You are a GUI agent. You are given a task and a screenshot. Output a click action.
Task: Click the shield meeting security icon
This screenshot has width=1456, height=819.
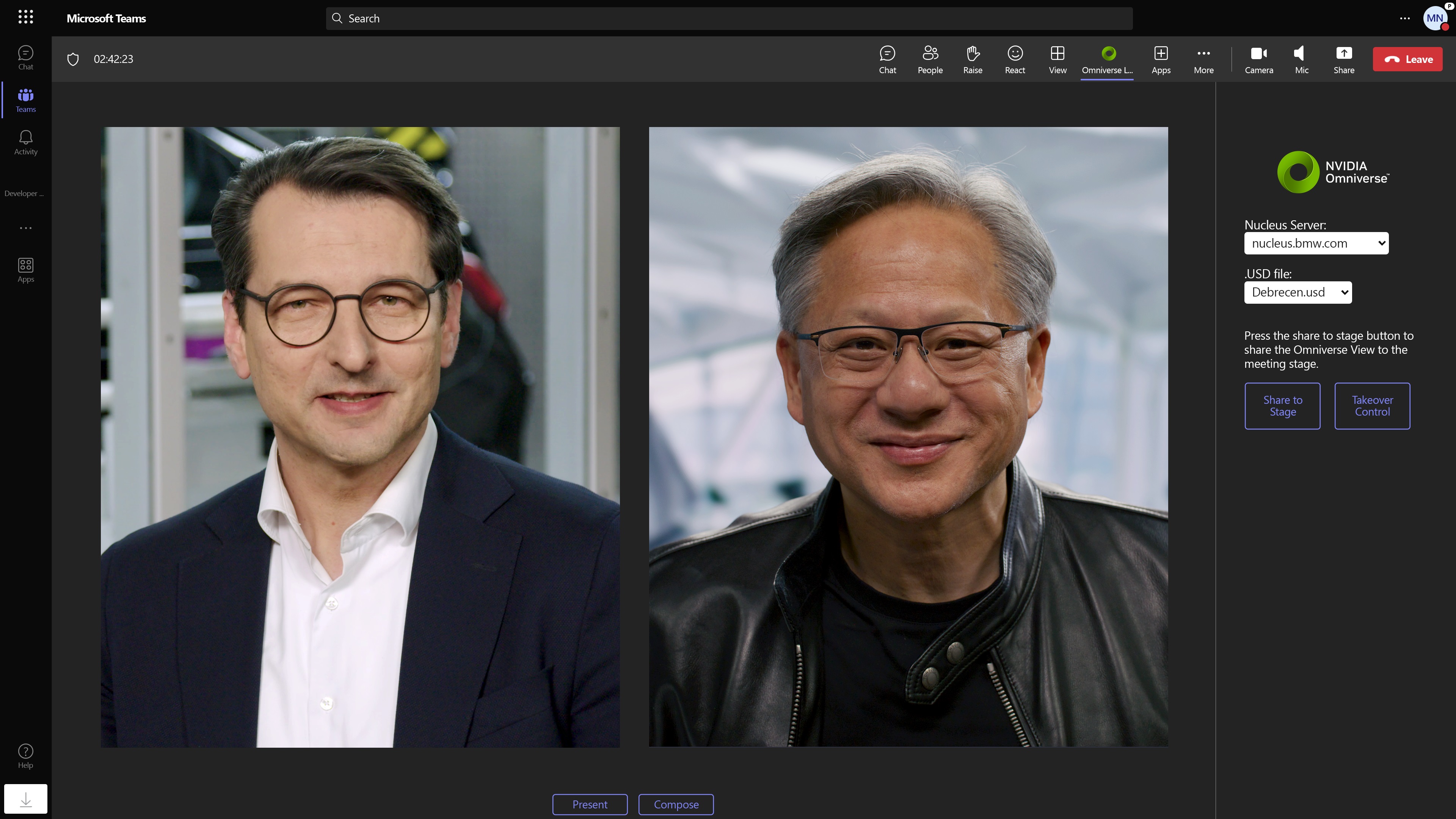[73, 59]
